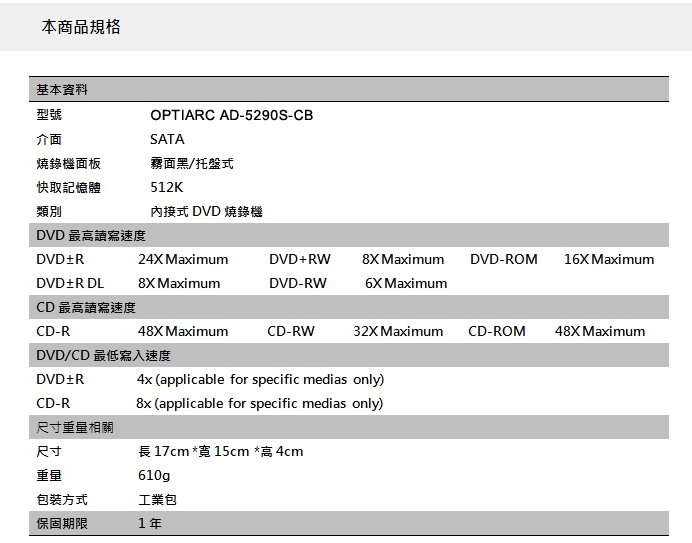Click DVD±R label under DVD 最高讀寫速度
692x543 pixels.
pyautogui.click(x=60, y=259)
